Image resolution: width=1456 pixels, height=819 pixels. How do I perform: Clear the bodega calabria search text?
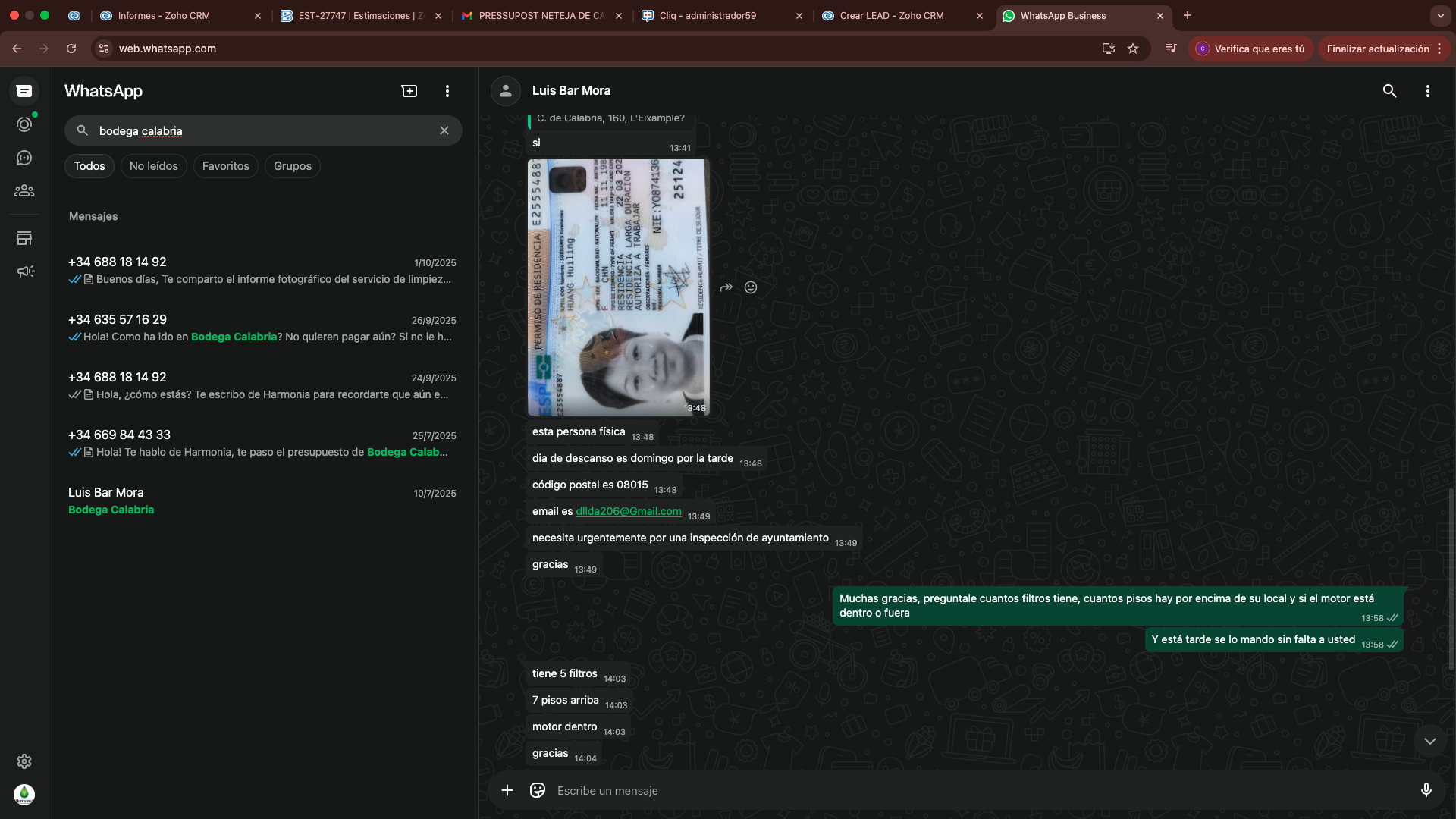point(444,130)
